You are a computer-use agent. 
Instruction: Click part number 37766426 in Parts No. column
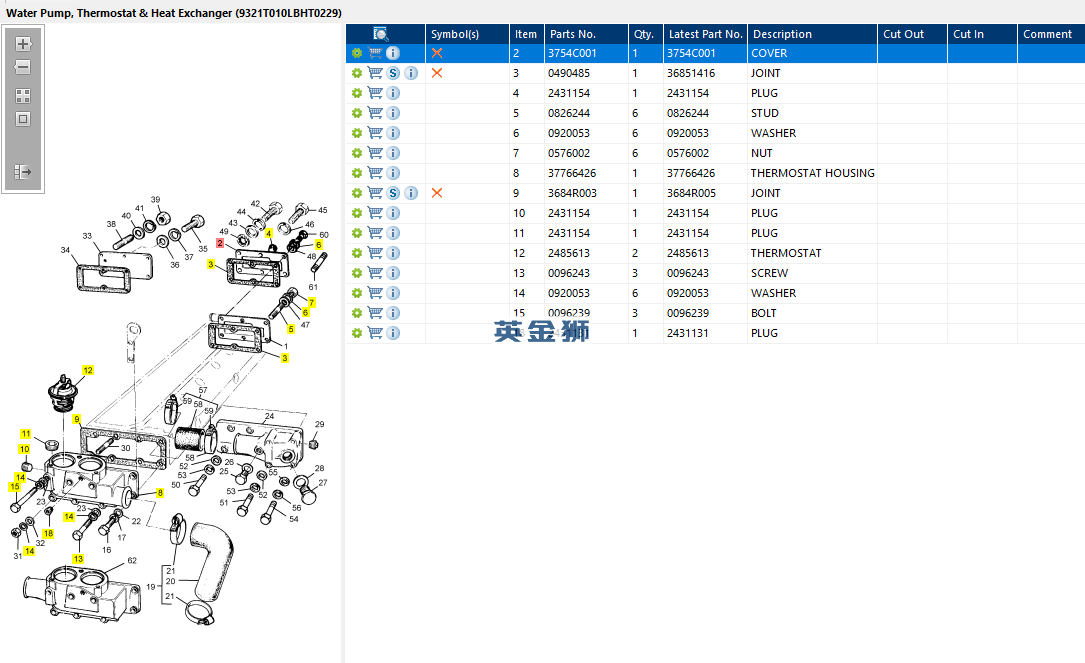point(572,173)
